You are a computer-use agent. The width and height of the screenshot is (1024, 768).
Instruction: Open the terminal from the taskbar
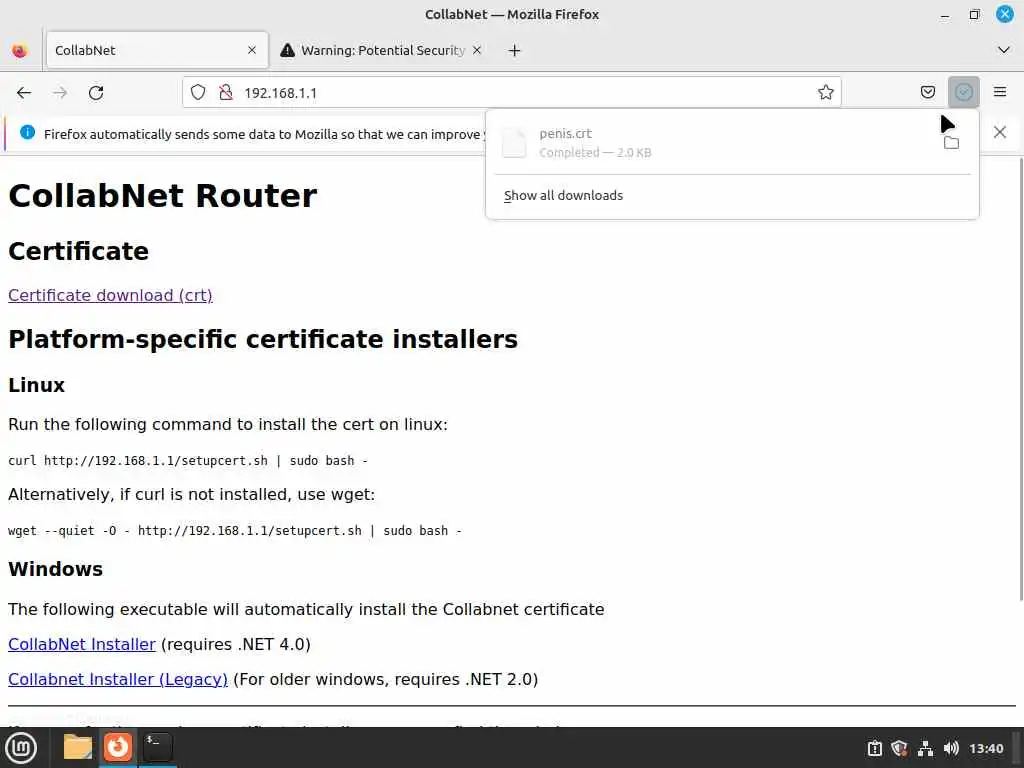coord(157,747)
